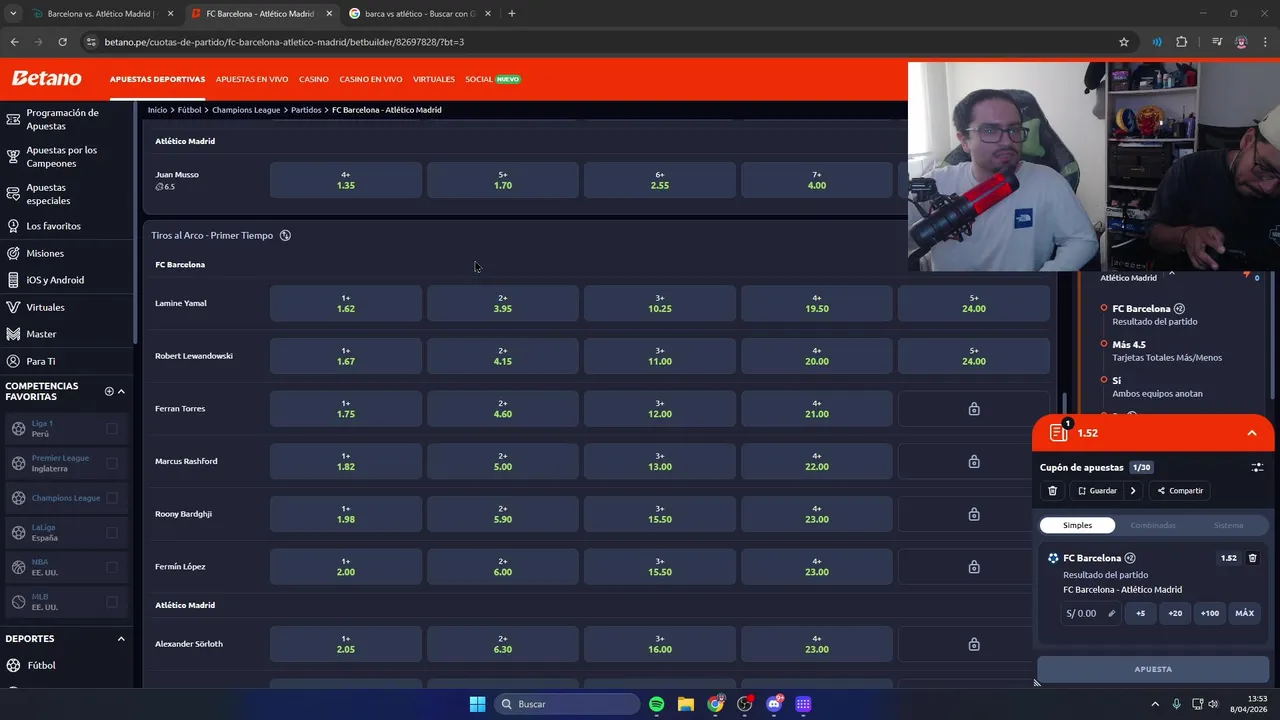Open Misiones in the sidebar
This screenshot has width=1280, height=720.
45,253
